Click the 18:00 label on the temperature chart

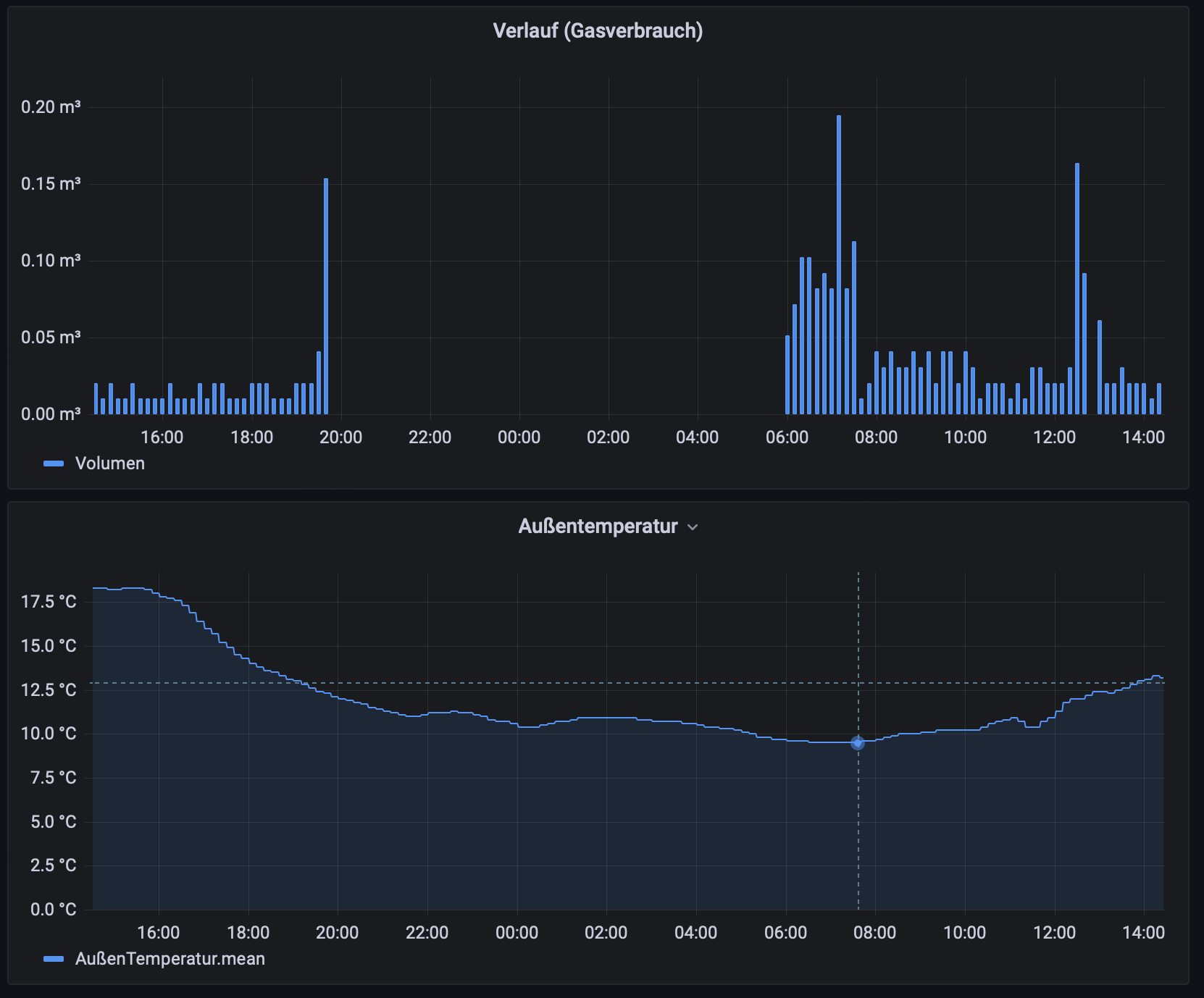click(x=248, y=933)
